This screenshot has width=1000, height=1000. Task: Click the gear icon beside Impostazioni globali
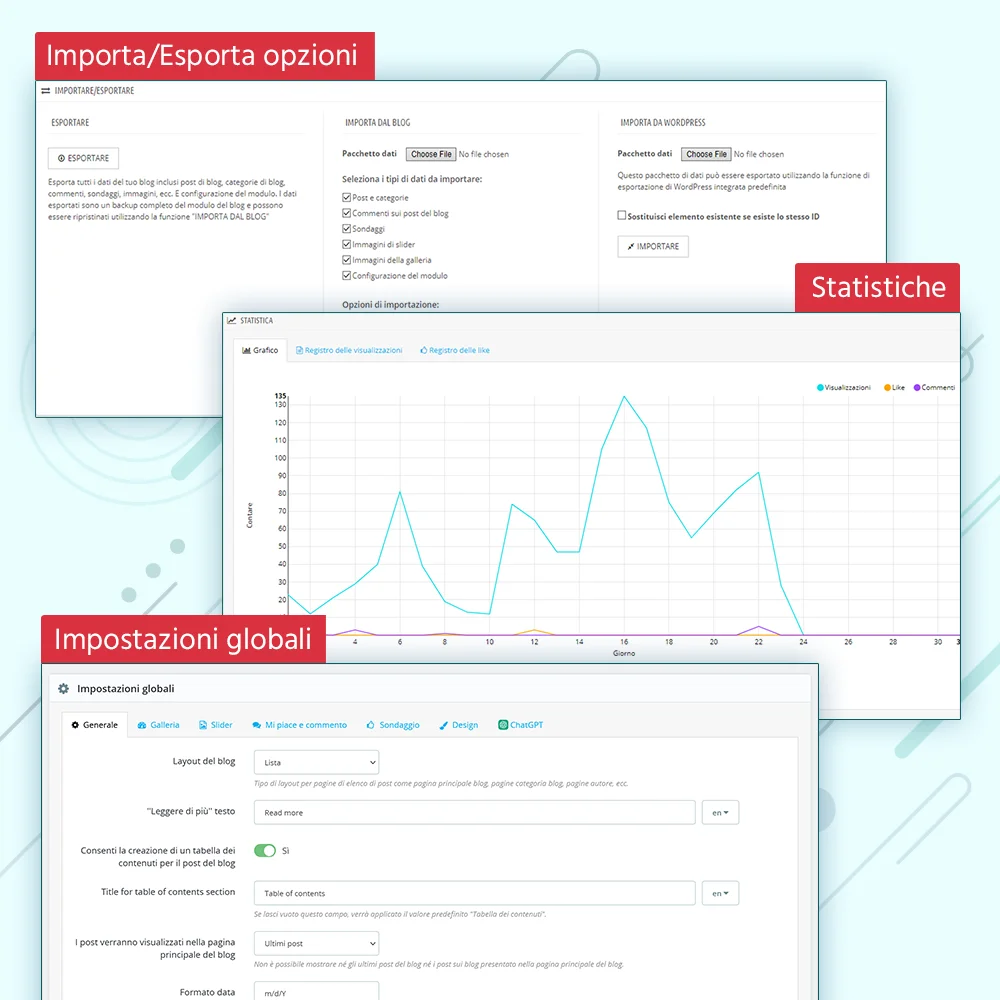coord(64,689)
